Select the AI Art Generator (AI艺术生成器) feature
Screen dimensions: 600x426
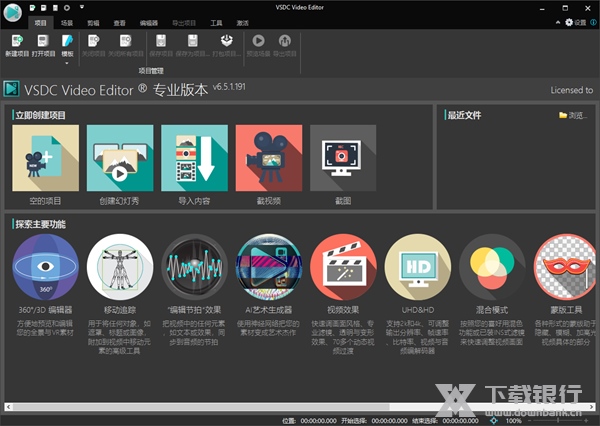tap(269, 267)
